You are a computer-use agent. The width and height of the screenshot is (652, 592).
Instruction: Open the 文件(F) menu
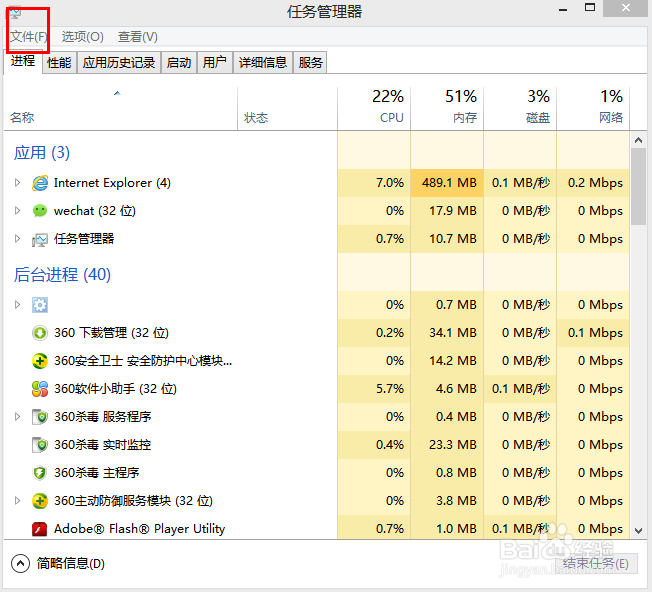[29, 37]
